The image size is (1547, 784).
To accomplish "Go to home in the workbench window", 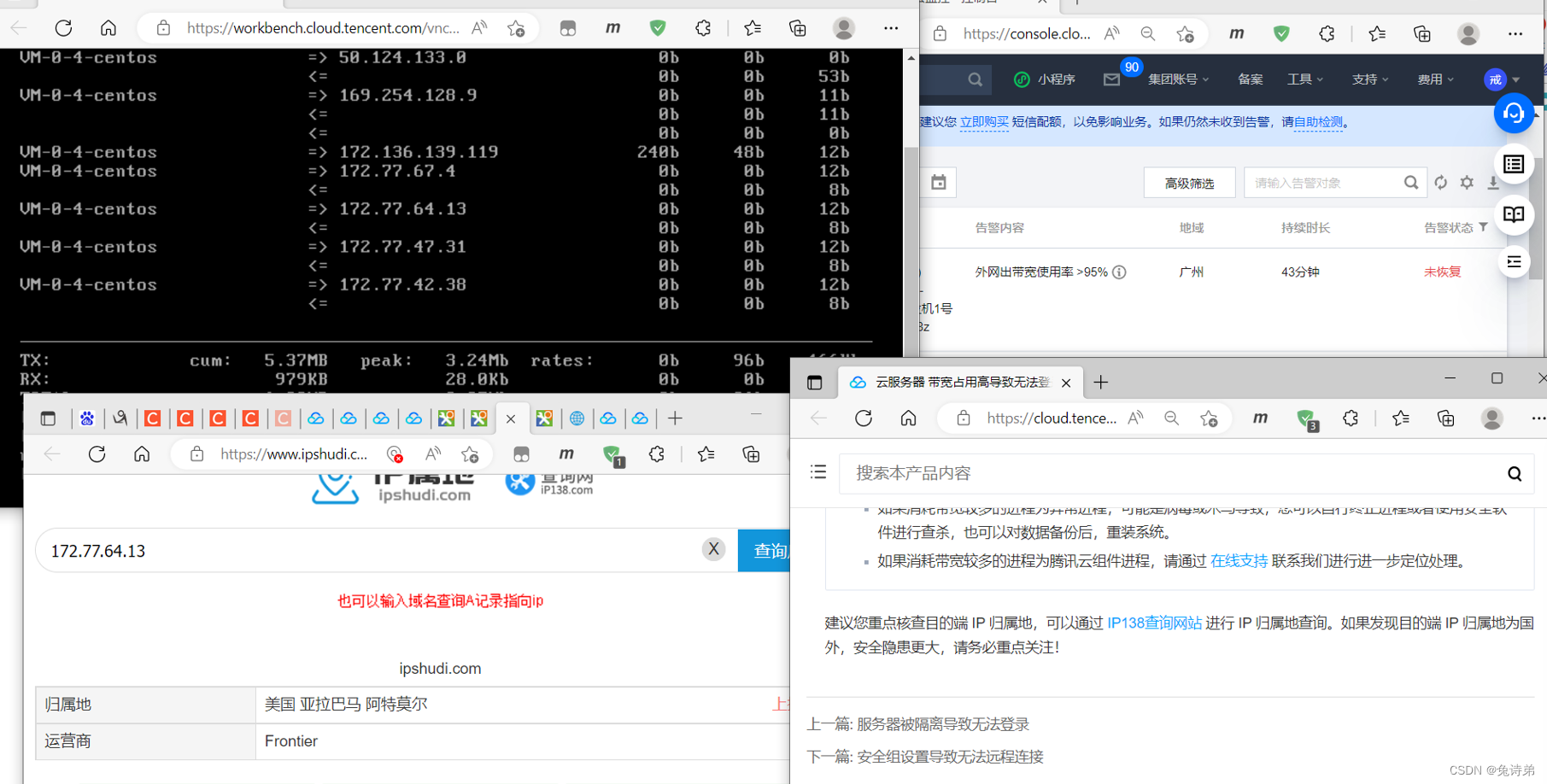I will pyautogui.click(x=108, y=28).
